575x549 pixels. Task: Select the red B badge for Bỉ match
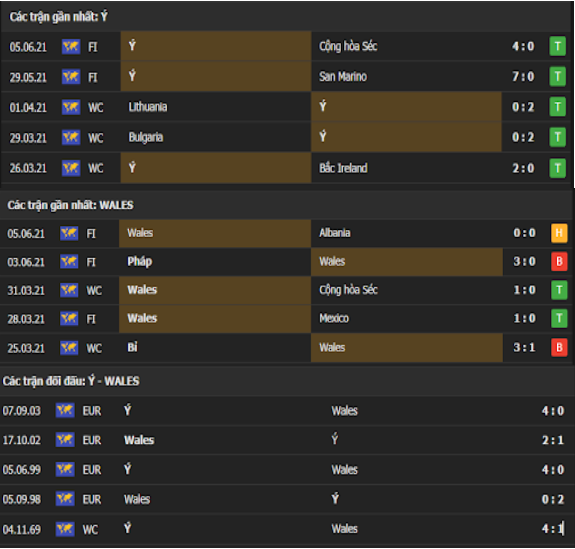tap(559, 347)
